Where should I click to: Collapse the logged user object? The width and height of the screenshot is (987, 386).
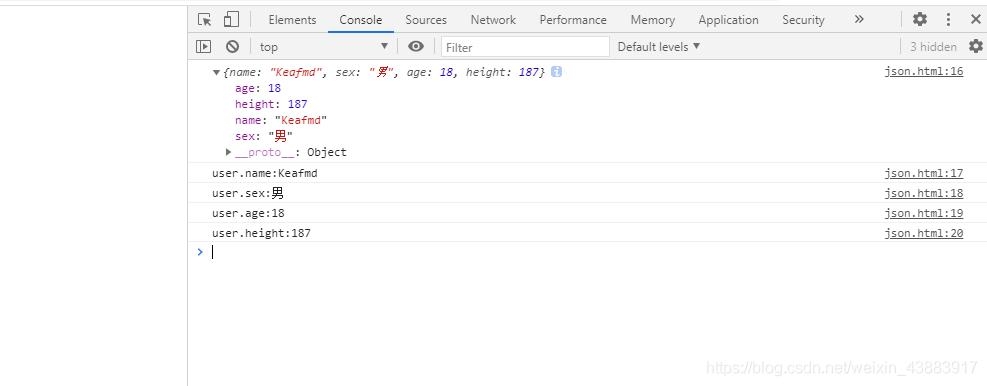pyautogui.click(x=217, y=72)
